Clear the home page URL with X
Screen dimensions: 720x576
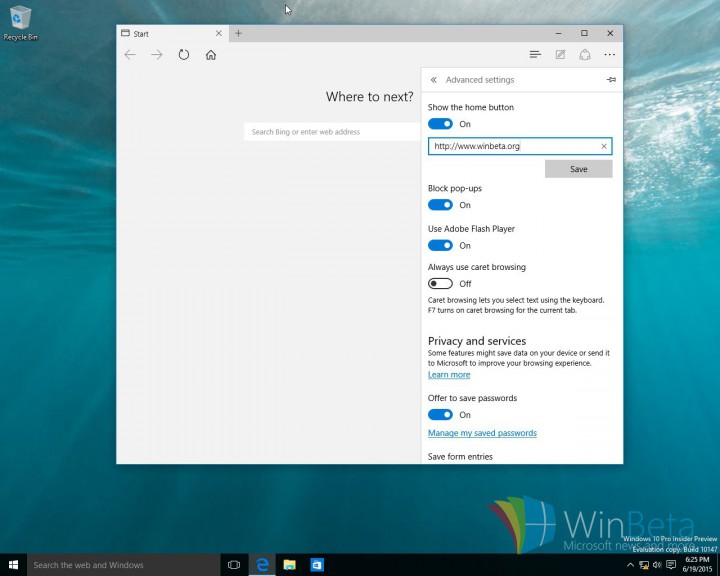pos(604,146)
